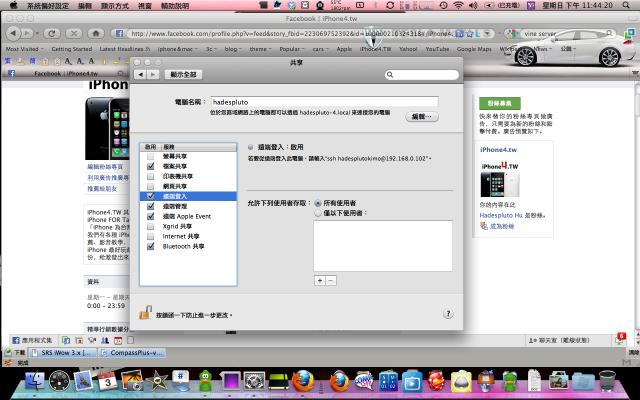This screenshot has width=640, height=400.
Task: Click the minus button under user list
Action: tap(331, 280)
